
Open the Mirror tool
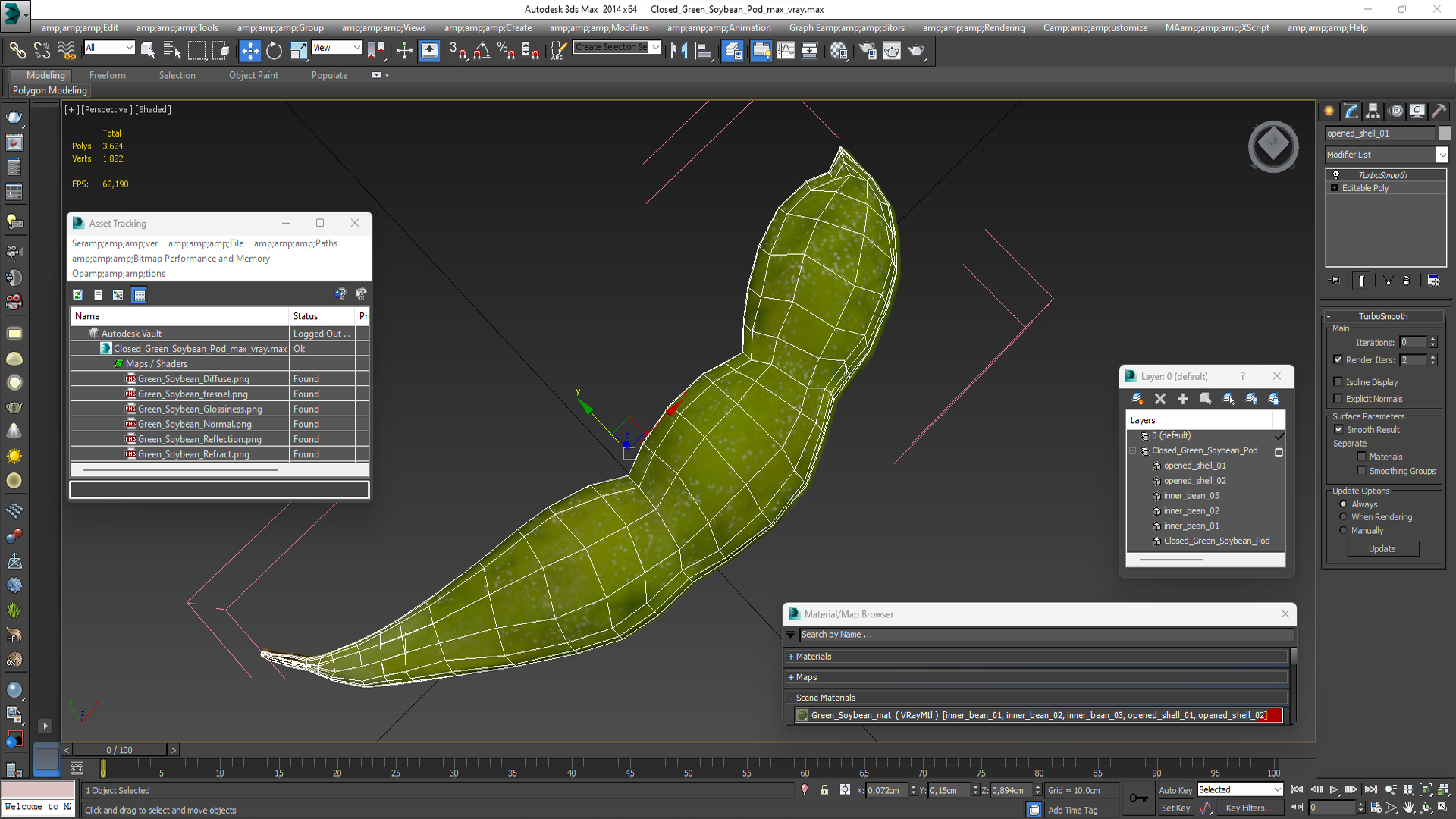point(679,51)
